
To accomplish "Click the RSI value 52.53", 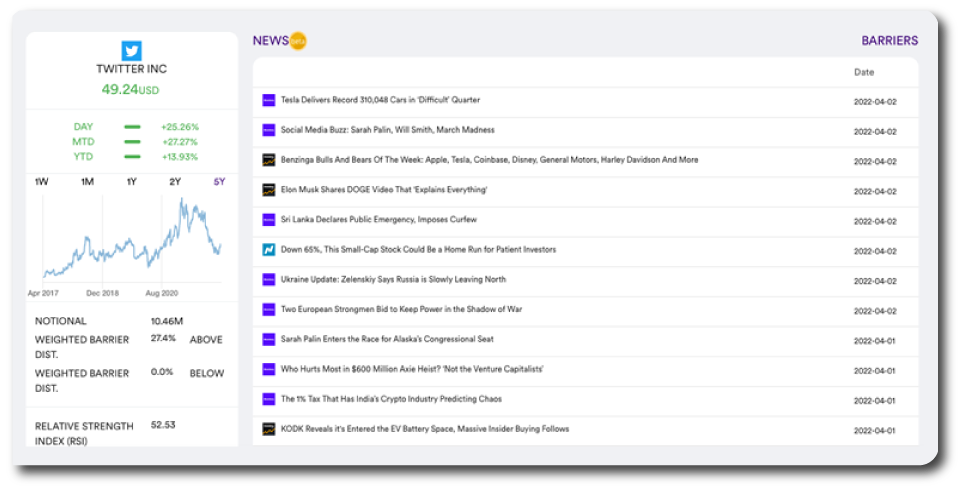I will (x=163, y=425).
